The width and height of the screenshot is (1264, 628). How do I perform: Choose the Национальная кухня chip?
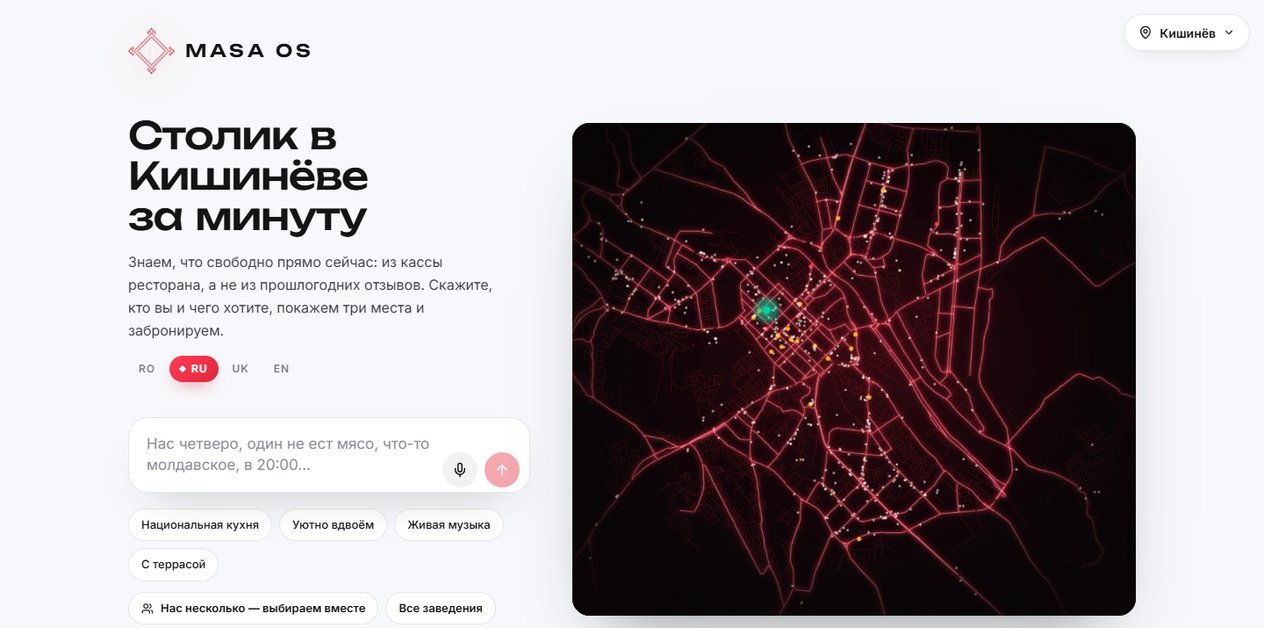click(200, 525)
